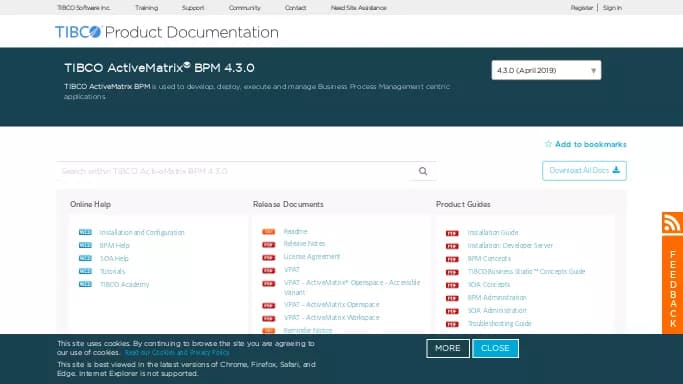The image size is (683, 384).
Task: Open the Troubleshooting Guide link
Action: click(500, 324)
